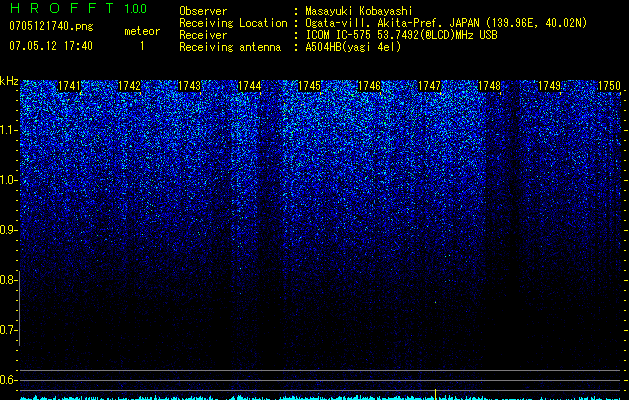Click the meteor count value 1
The width and height of the screenshot is (629, 400).
pyautogui.click(x=142, y=46)
